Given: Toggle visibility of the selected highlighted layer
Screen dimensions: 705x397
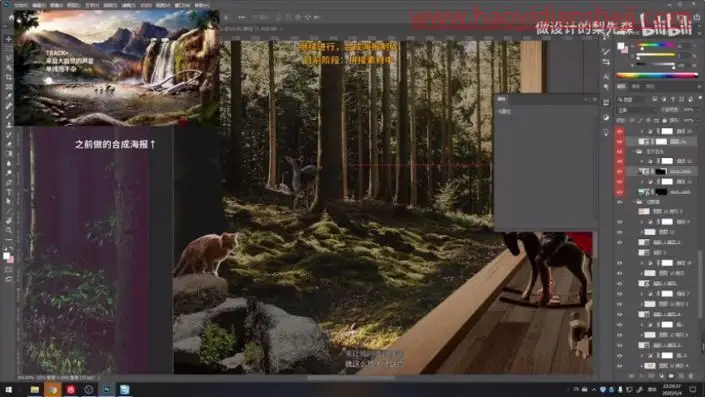Looking at the screenshot, I should tap(620, 141).
